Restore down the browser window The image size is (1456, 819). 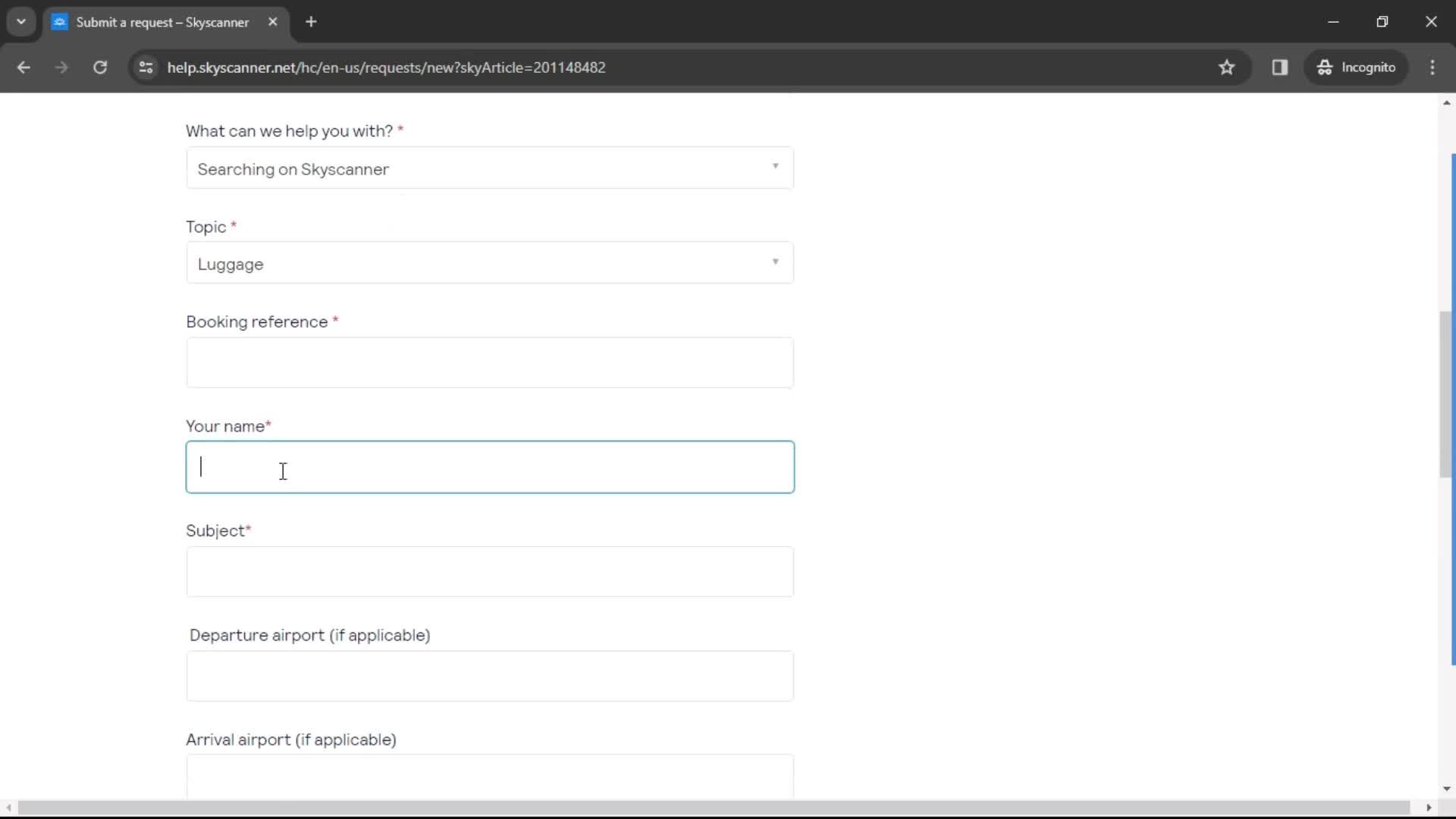coord(1382,22)
